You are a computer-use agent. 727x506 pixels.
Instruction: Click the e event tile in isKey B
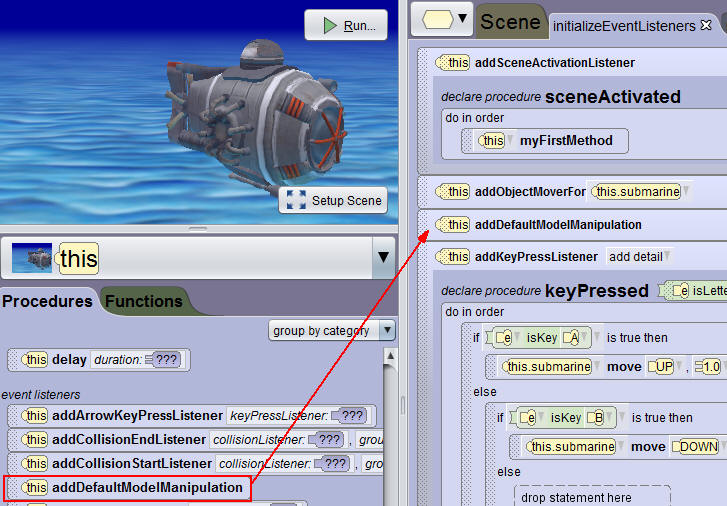(x=527, y=418)
